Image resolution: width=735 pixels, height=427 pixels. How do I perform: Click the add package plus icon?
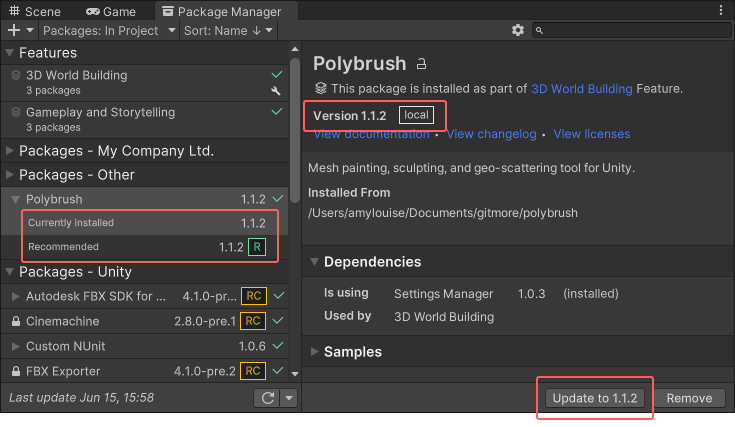[13, 31]
